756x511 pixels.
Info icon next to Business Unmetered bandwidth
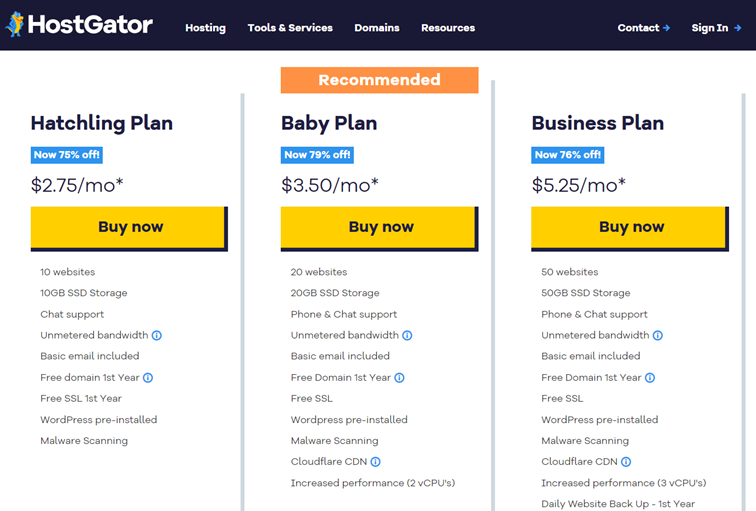(x=658, y=336)
